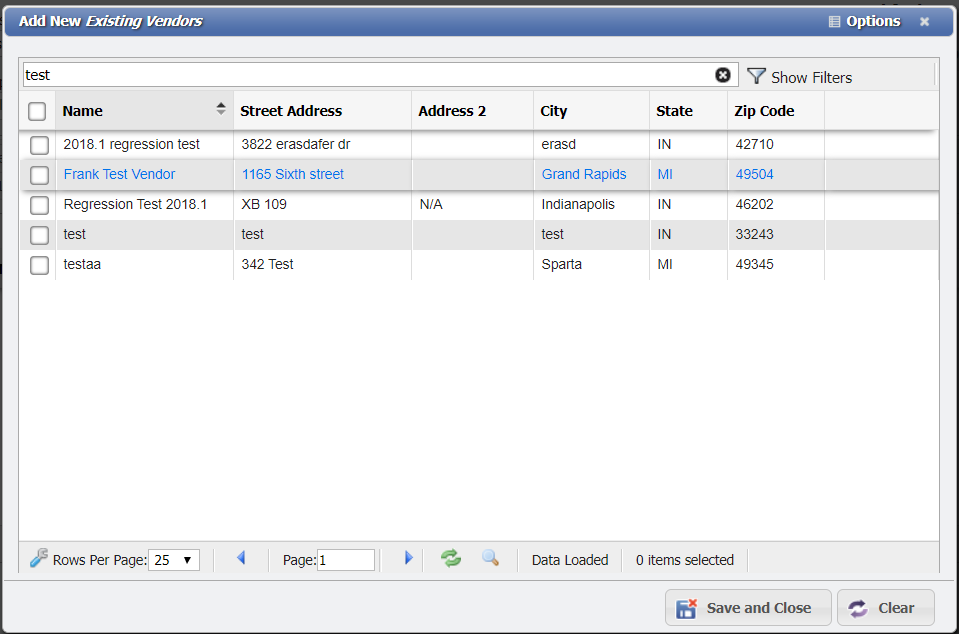Refresh the grid using the green arrows icon
Viewport: 959px width, 634px height.
(x=450, y=559)
